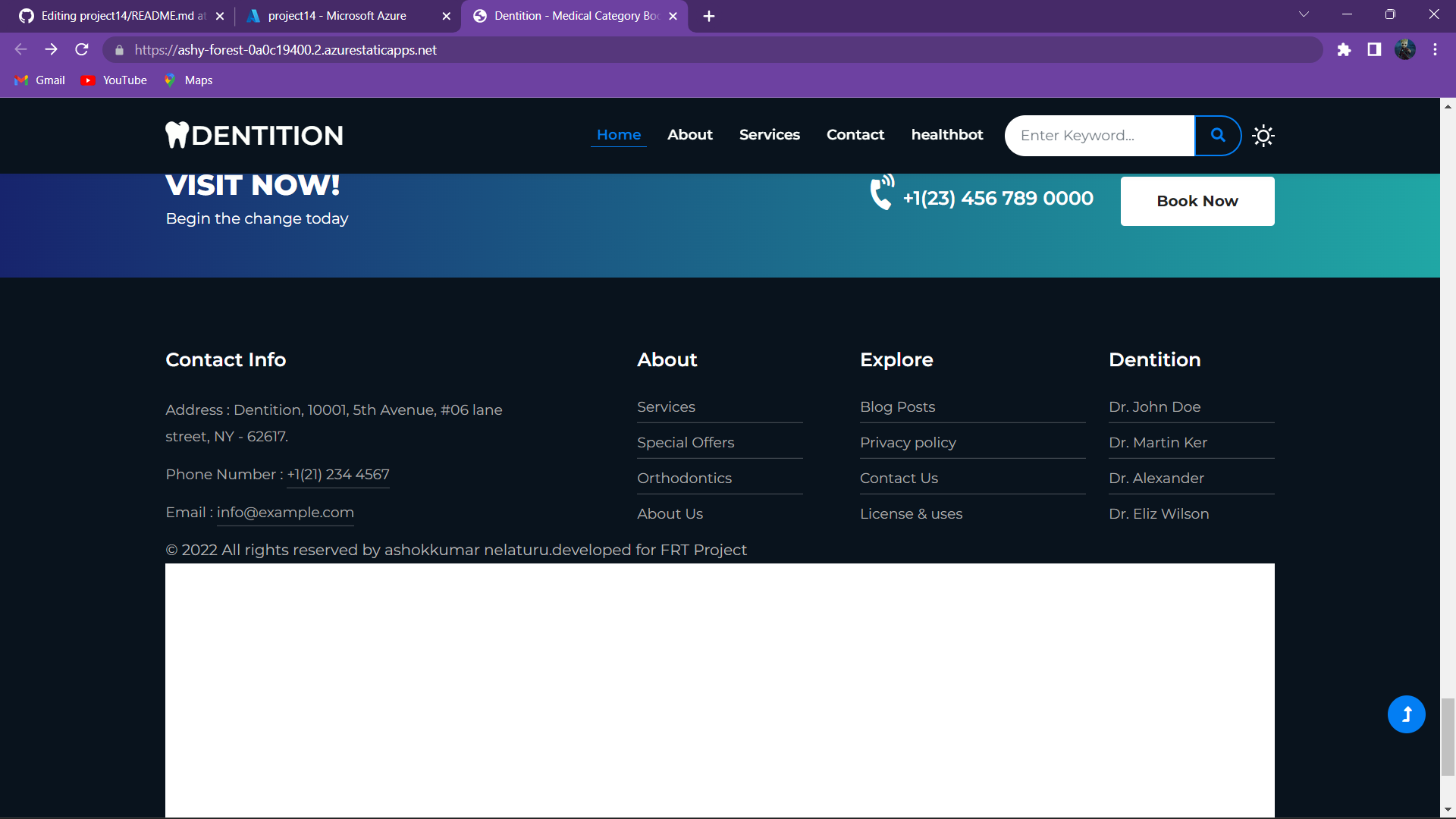Click the phone call icon
The width and height of the screenshot is (1456, 819).
(x=882, y=193)
